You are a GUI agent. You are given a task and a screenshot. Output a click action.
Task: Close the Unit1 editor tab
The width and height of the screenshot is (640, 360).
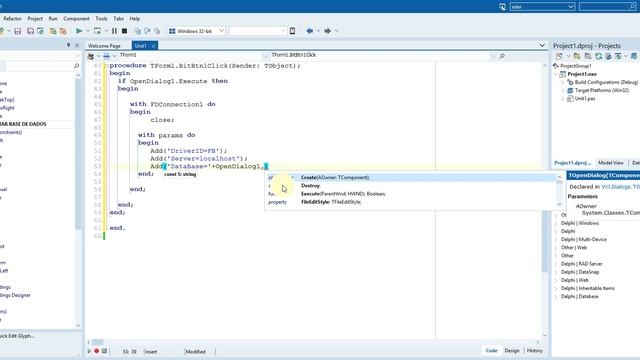[x=154, y=46]
